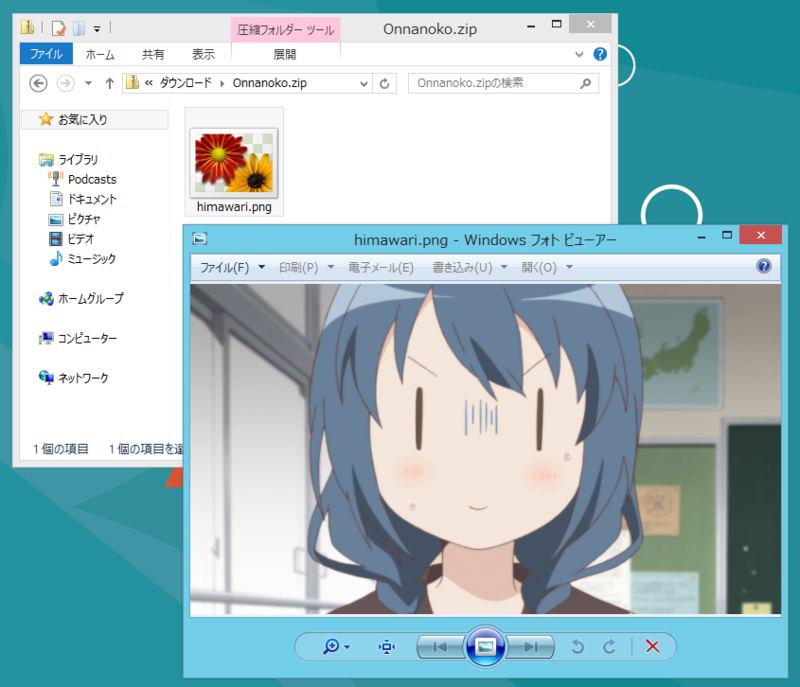Click the 圧縮フォルダー ツール contextual tab header
Viewport: 800px width, 687px height.
pyautogui.click(x=286, y=30)
